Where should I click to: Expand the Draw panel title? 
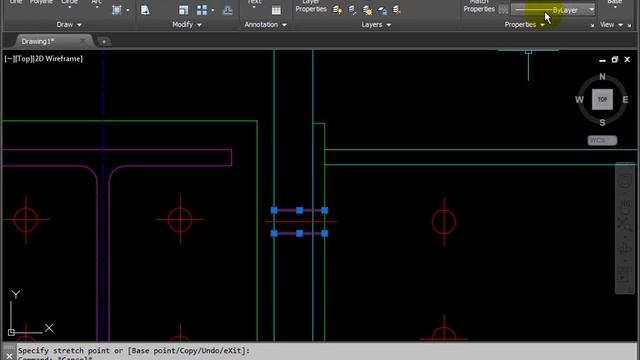69,25
